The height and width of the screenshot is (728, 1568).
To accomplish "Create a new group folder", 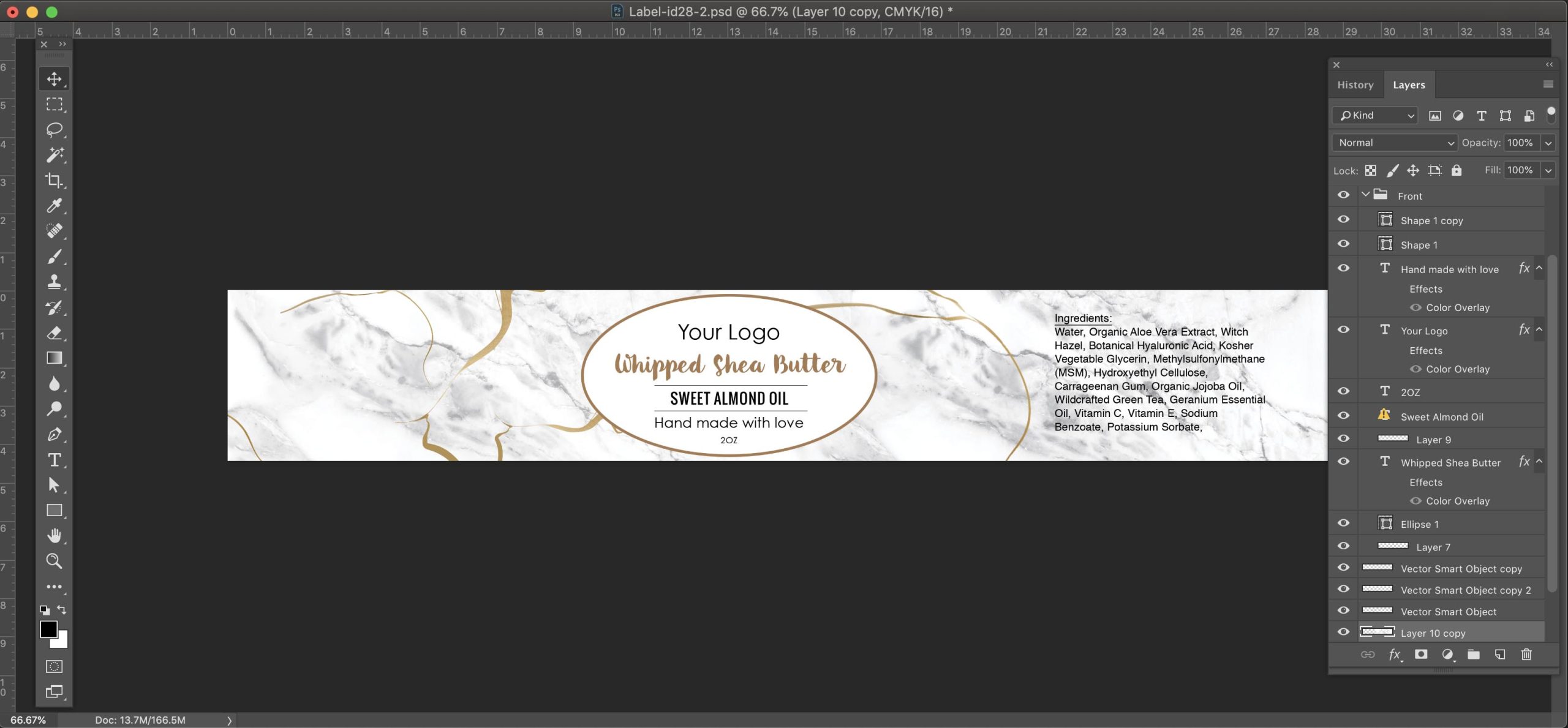I will 1474,655.
